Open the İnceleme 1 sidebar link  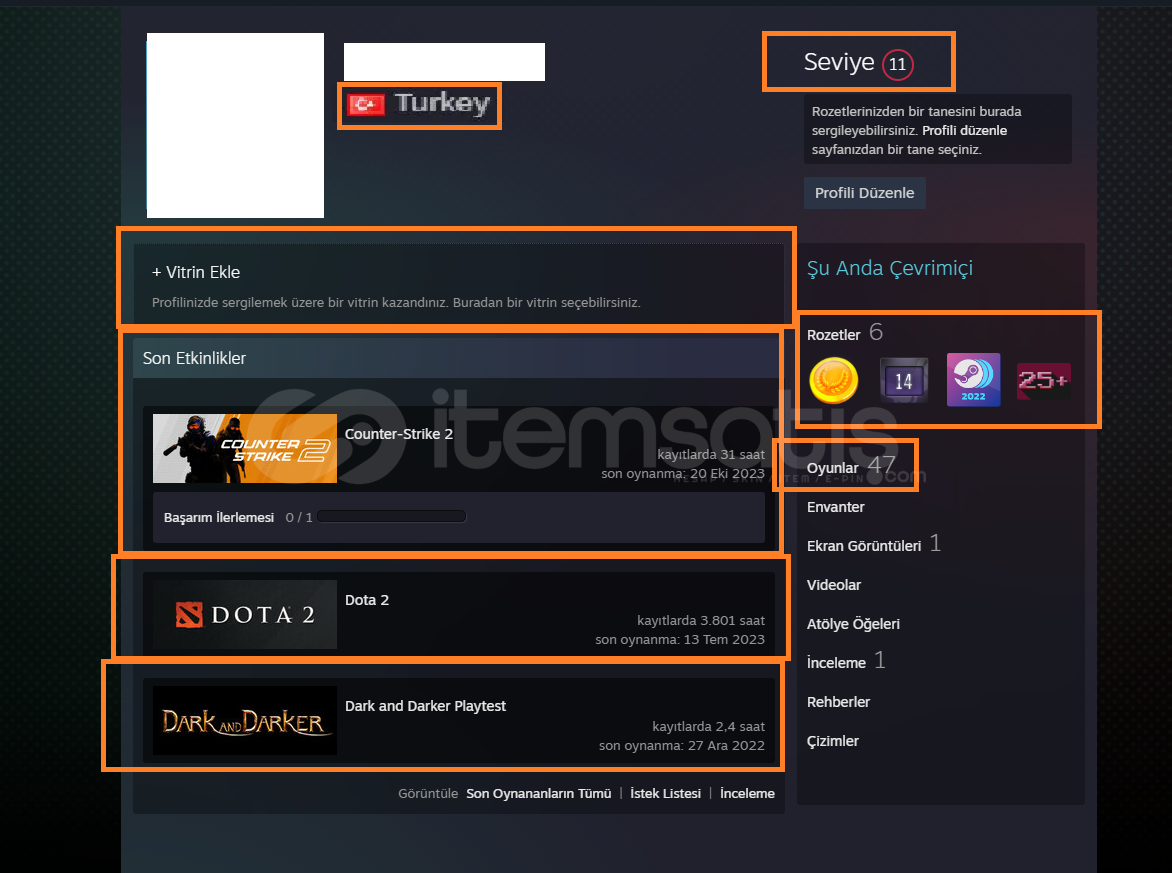point(845,661)
